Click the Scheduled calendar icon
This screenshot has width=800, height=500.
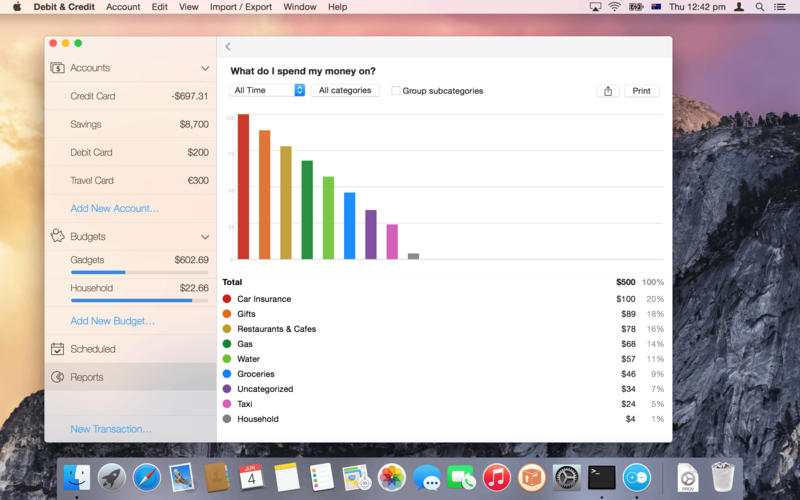[x=57, y=349]
